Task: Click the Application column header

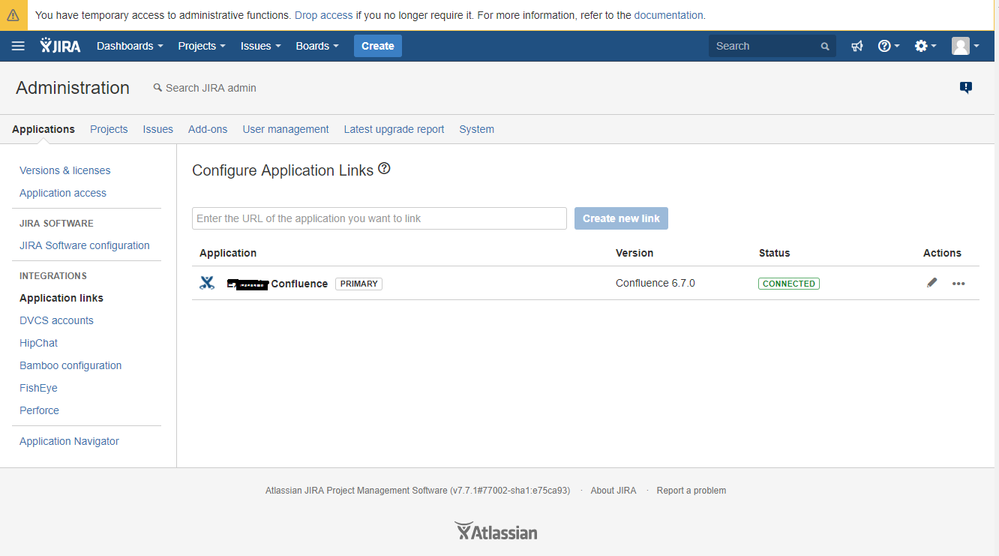Action: coord(228,253)
